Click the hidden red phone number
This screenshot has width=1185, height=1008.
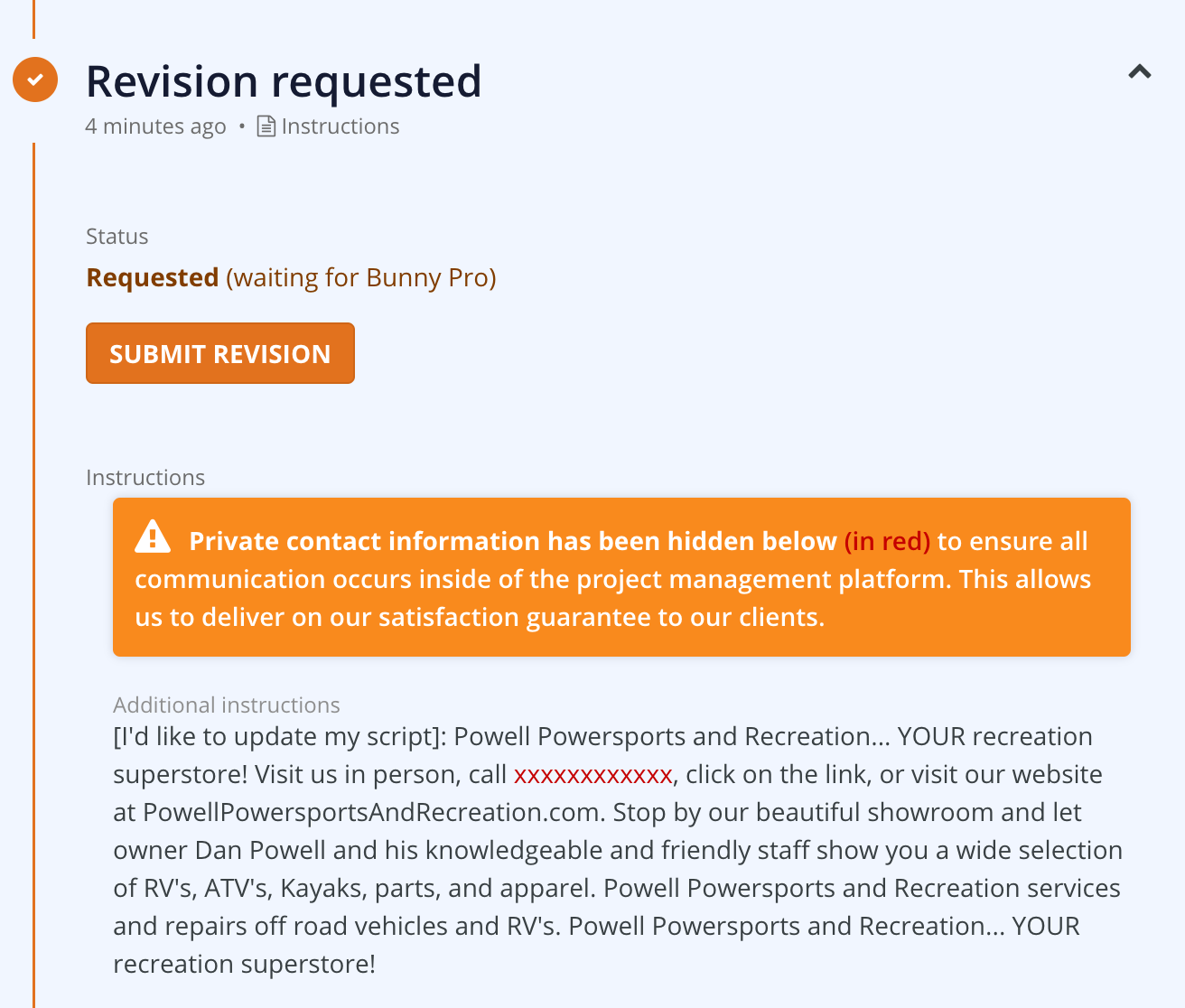click(592, 775)
